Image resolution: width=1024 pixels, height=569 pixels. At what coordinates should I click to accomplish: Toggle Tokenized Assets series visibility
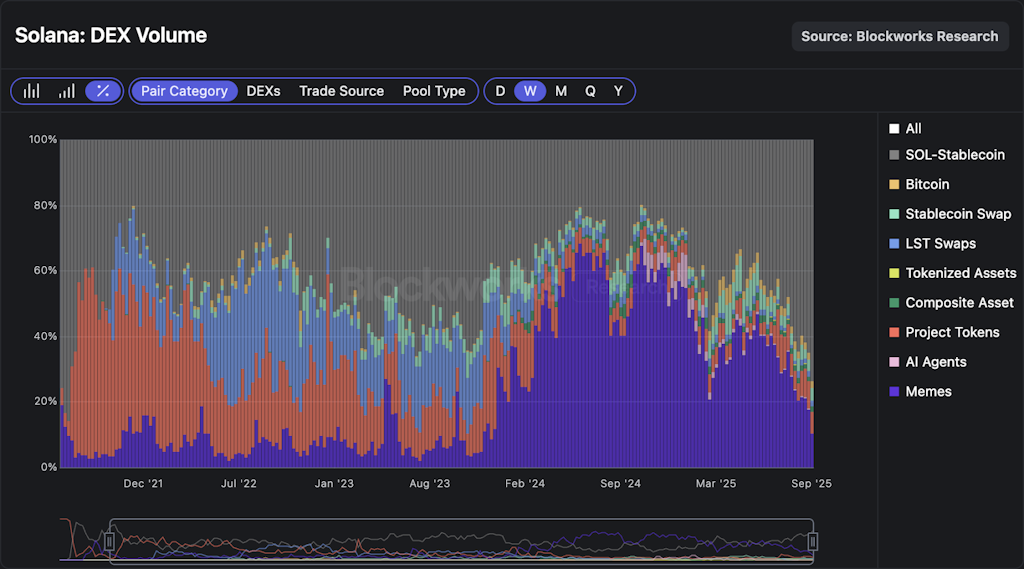click(960, 273)
